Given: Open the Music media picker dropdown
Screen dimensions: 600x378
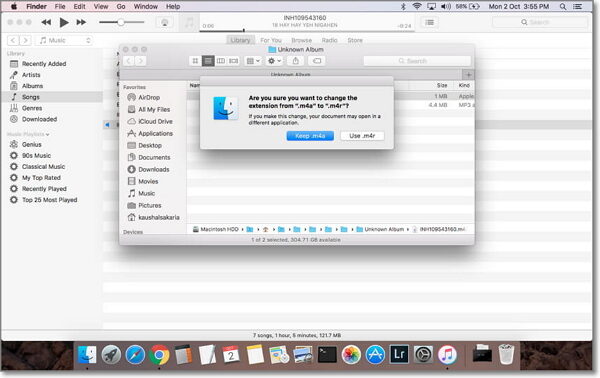Looking at the screenshot, I should click(x=64, y=41).
